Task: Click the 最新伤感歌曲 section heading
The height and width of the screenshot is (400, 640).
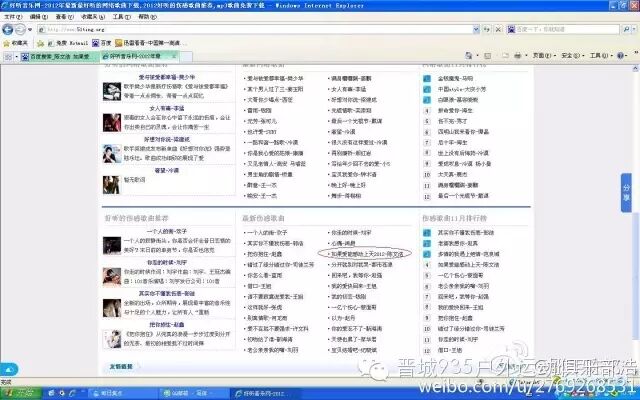Action: pyautogui.click(x=263, y=218)
